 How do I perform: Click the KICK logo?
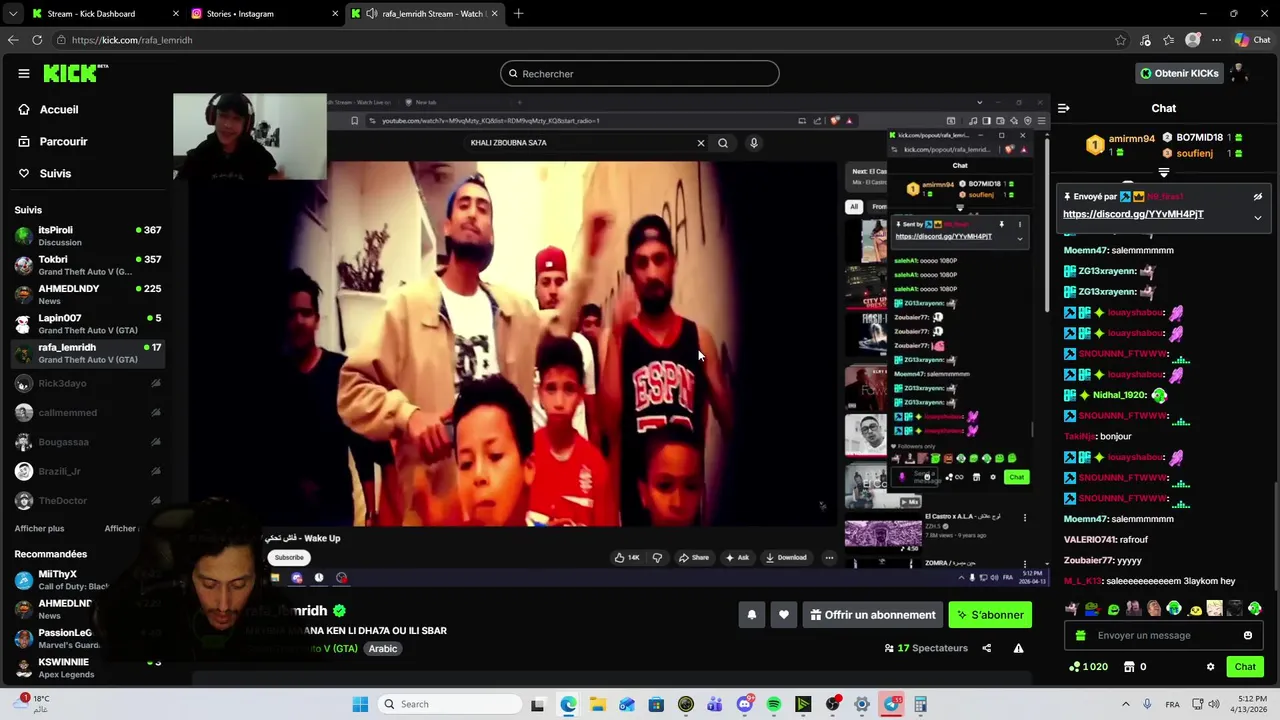click(75, 73)
